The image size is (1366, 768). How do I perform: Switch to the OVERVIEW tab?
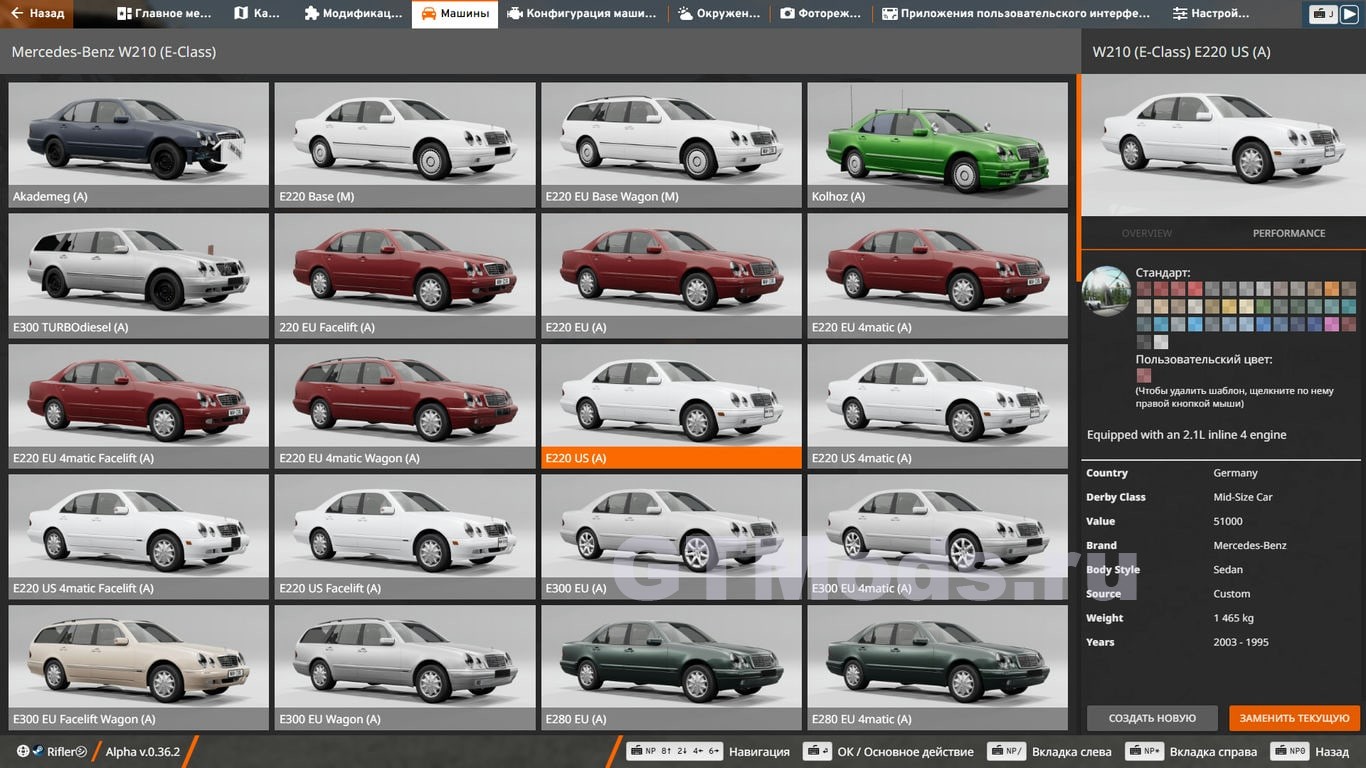click(x=1146, y=233)
